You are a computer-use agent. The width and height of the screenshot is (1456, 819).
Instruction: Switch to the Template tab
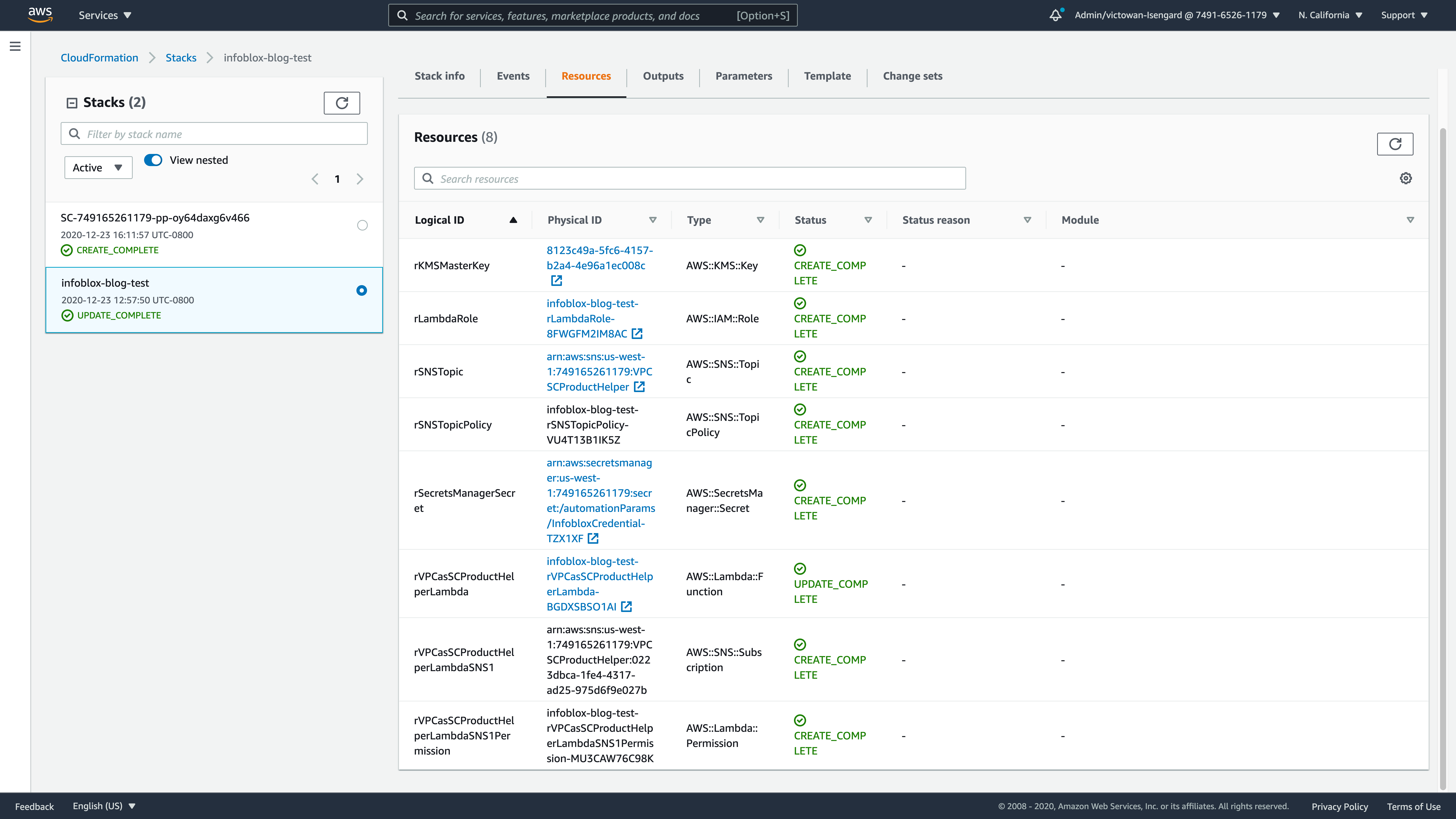(828, 76)
